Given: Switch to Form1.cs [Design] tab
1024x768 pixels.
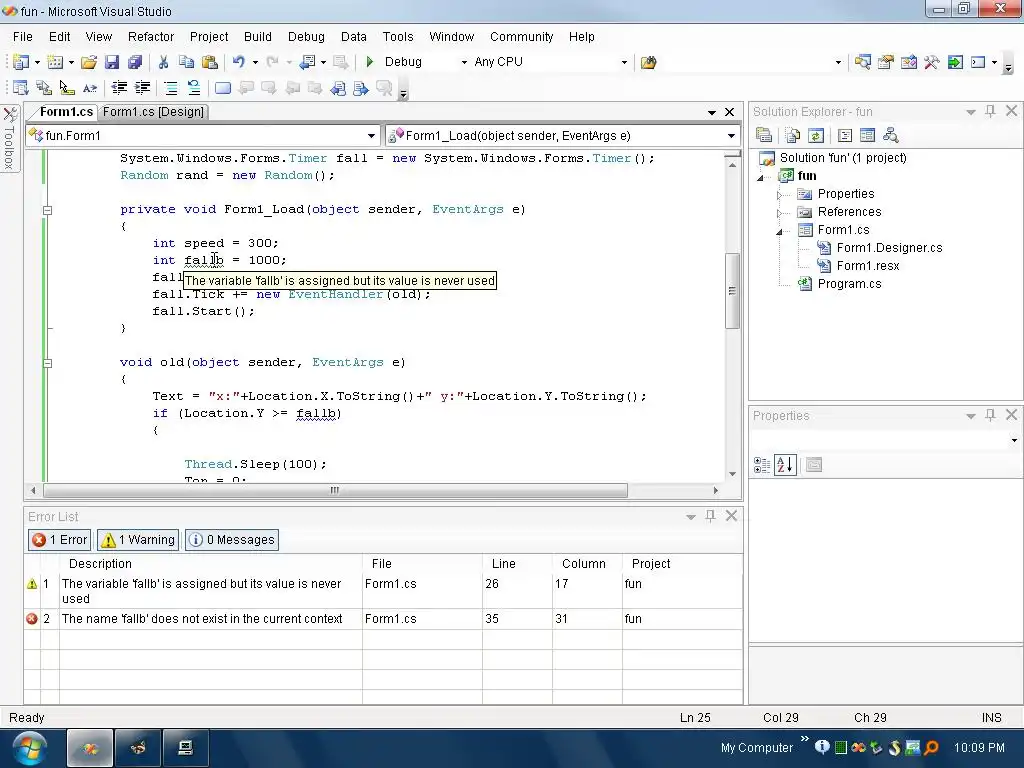Looking at the screenshot, I should [153, 112].
